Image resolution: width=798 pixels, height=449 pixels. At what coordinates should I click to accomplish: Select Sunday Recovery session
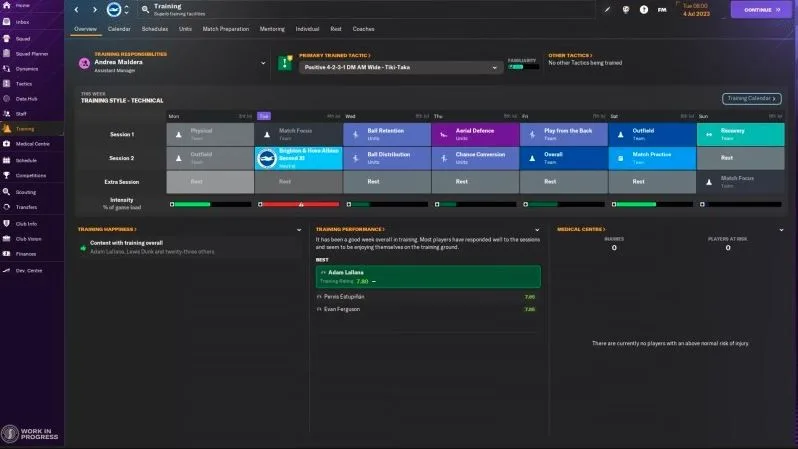740,134
